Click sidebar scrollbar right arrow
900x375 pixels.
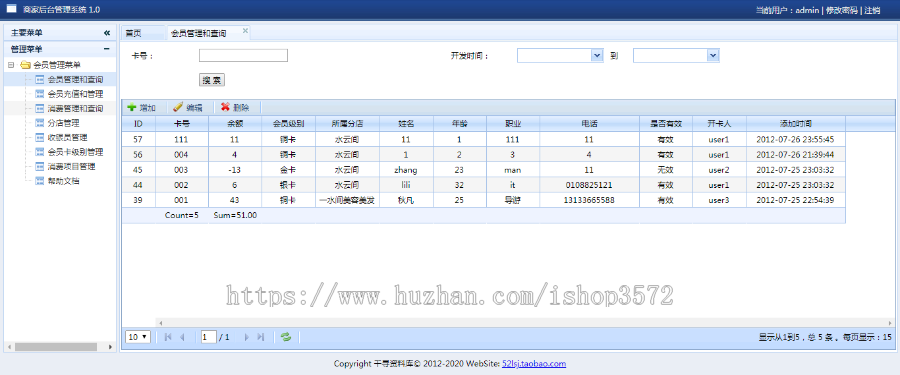tap(111, 347)
